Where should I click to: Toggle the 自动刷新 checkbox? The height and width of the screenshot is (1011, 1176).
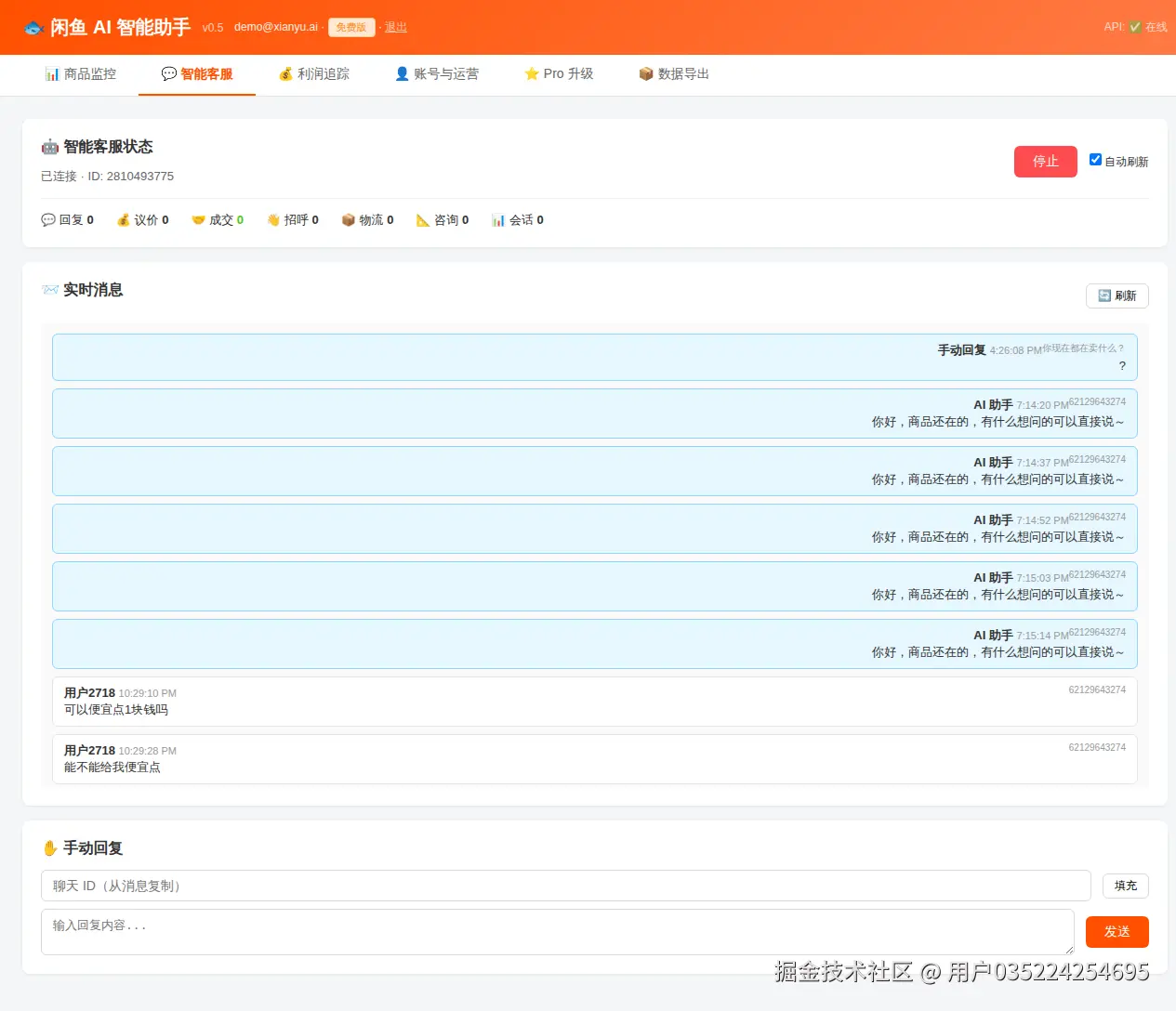point(1095,160)
